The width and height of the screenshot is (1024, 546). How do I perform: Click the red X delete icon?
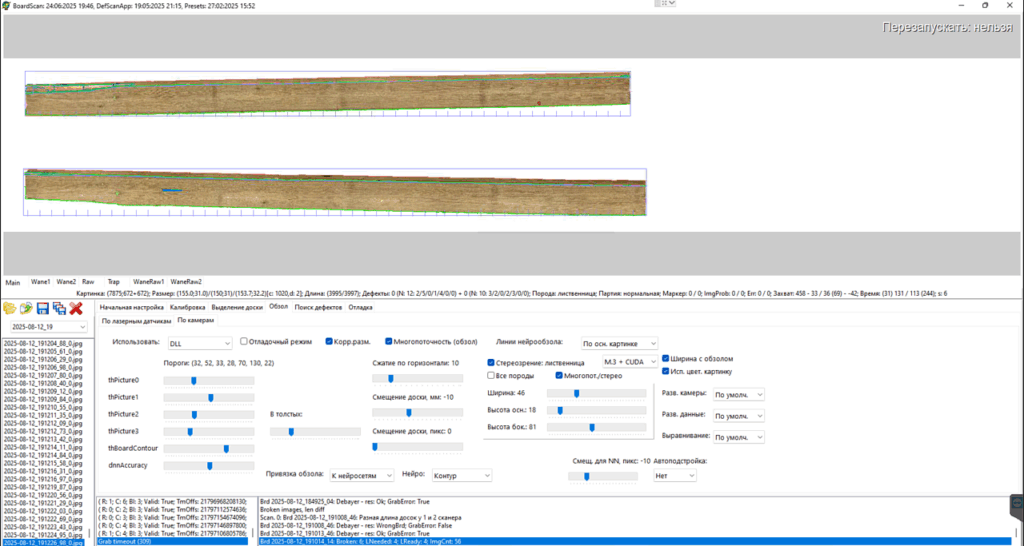[76, 308]
